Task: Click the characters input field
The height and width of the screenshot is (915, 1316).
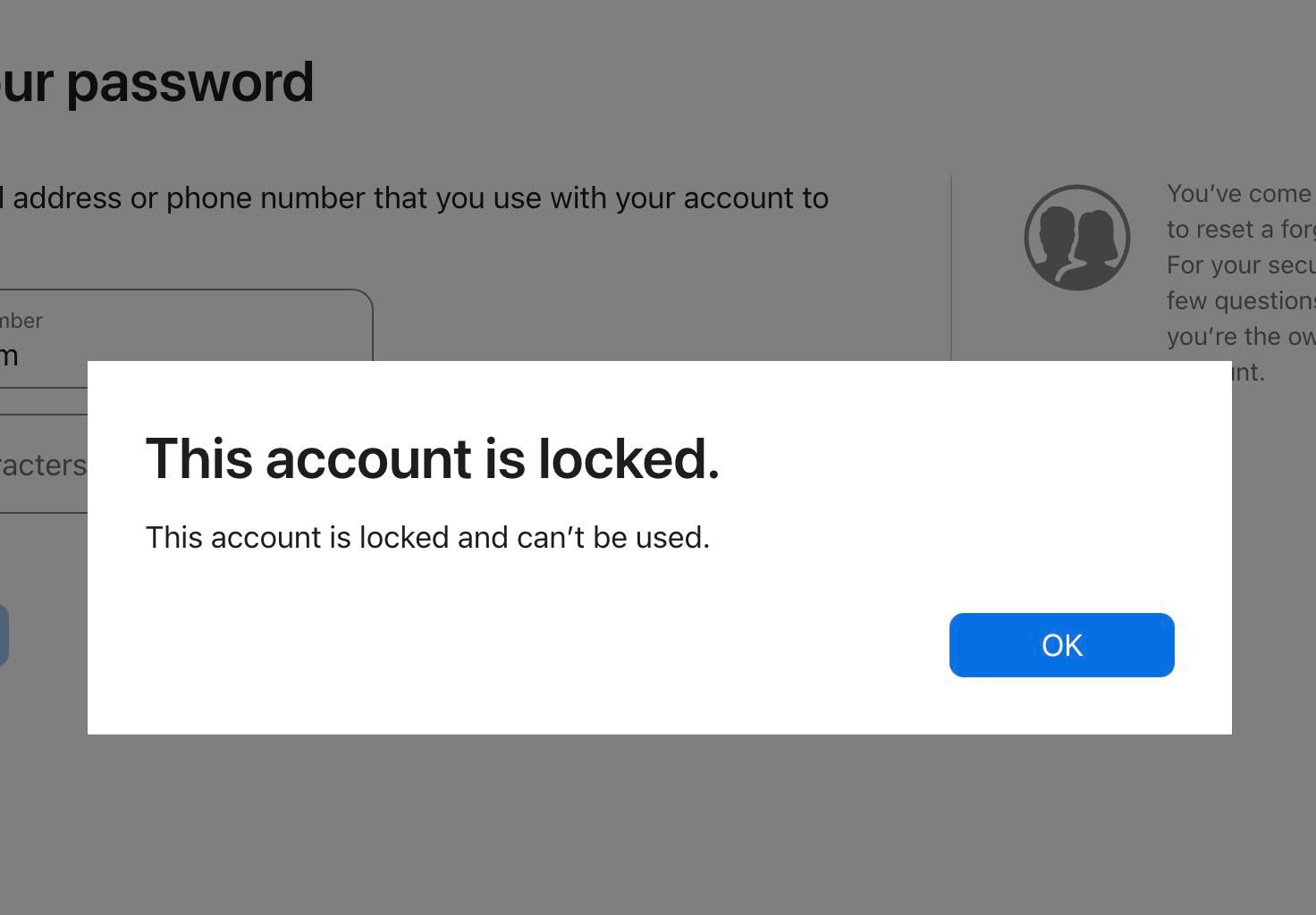Action: 43,465
